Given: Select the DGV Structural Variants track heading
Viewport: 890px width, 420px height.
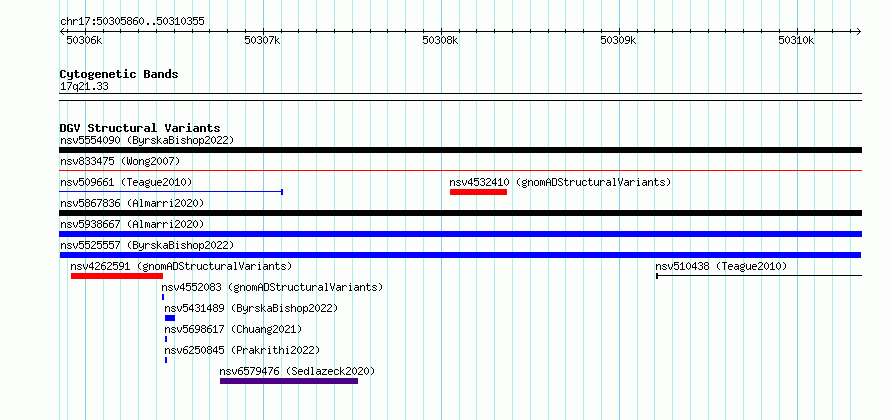Looking at the screenshot, I should pos(140,128).
